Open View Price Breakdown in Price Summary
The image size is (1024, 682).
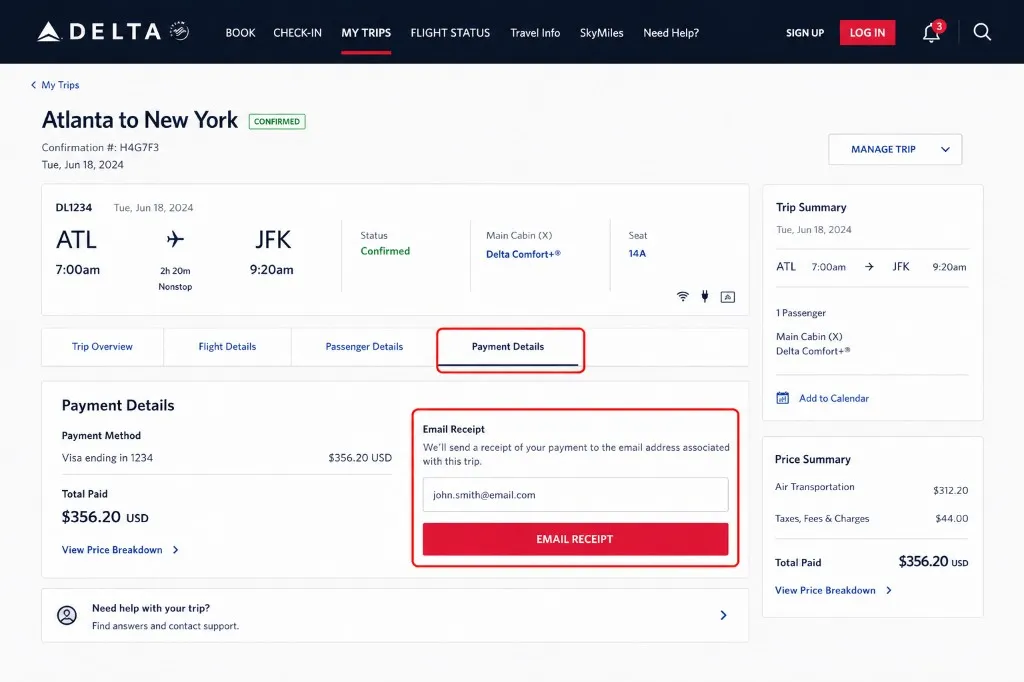833,591
